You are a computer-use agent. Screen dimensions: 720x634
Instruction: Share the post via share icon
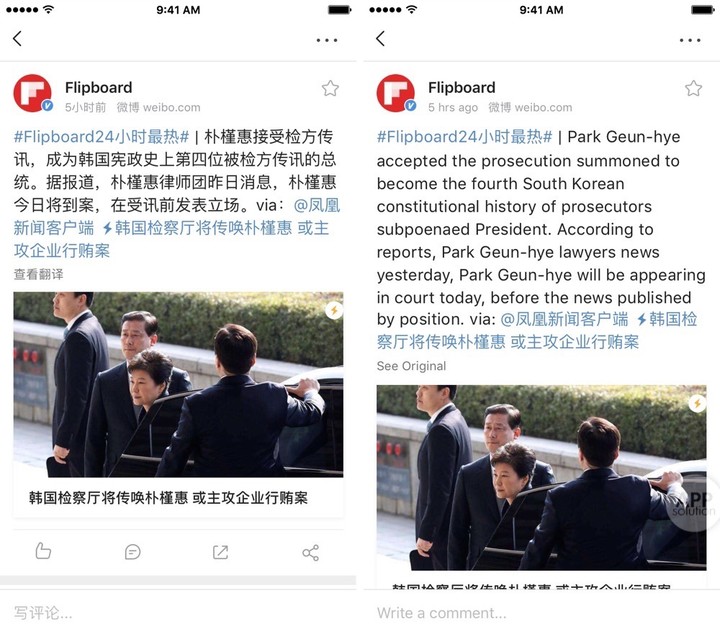311,552
